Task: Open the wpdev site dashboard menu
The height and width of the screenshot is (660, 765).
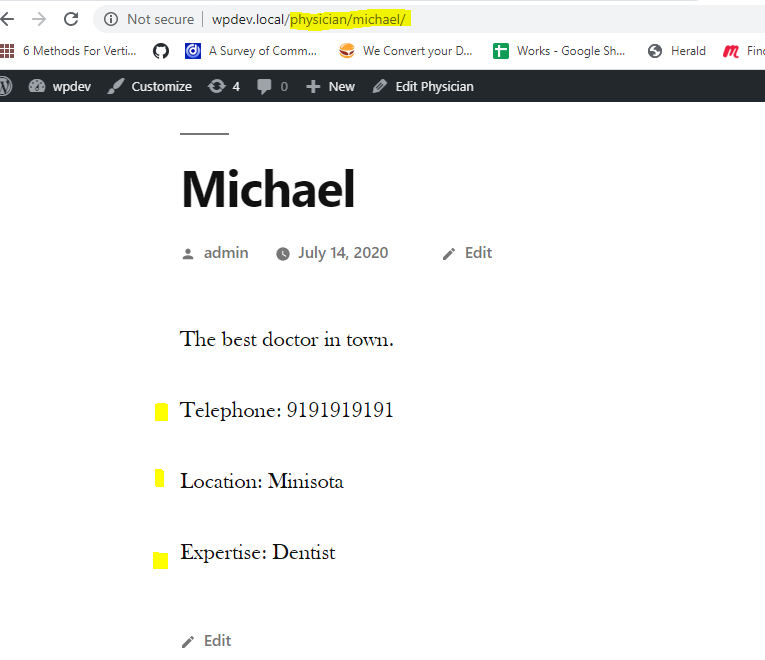Action: point(60,86)
